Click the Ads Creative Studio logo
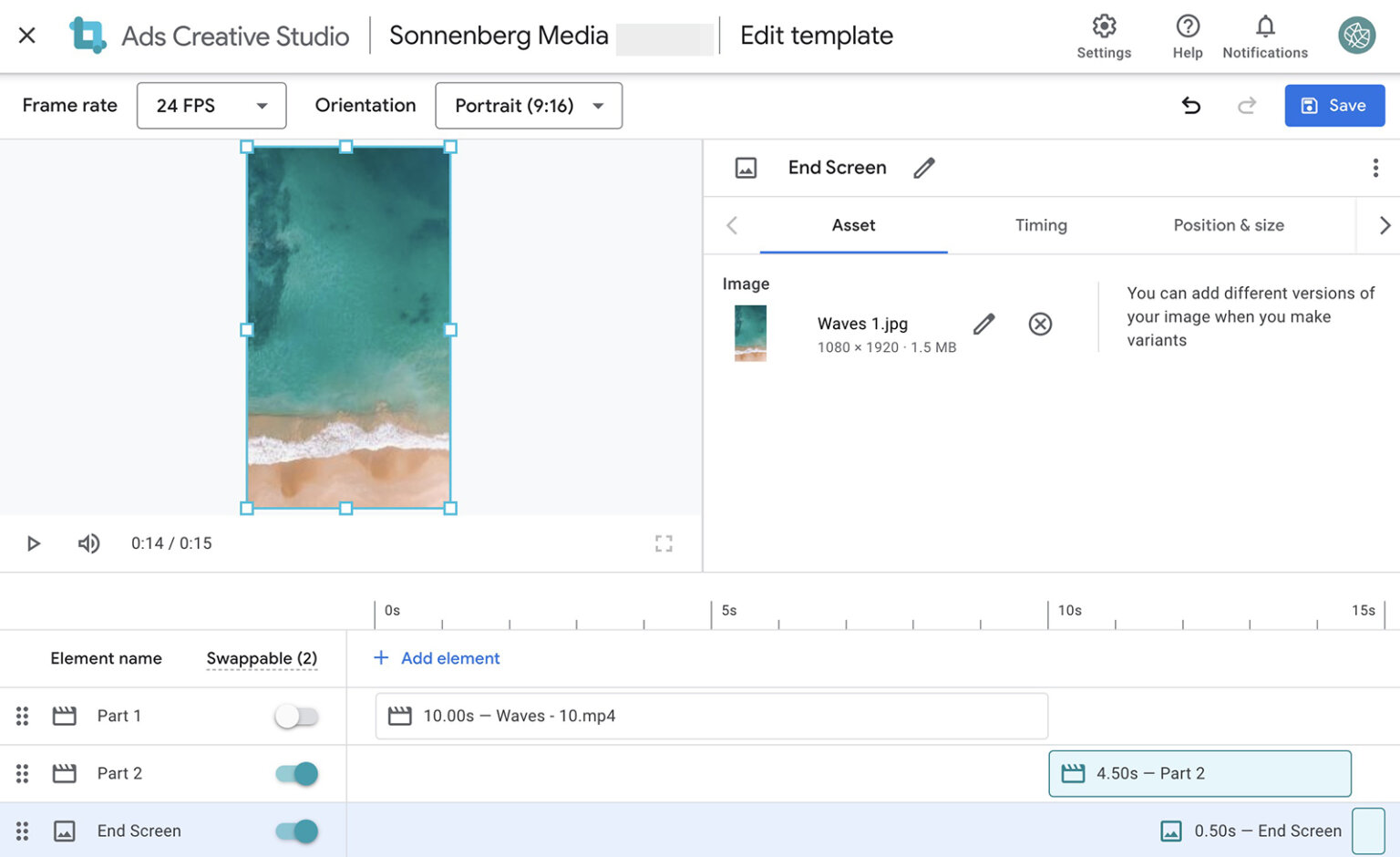This screenshot has height=857, width=1400. (87, 36)
